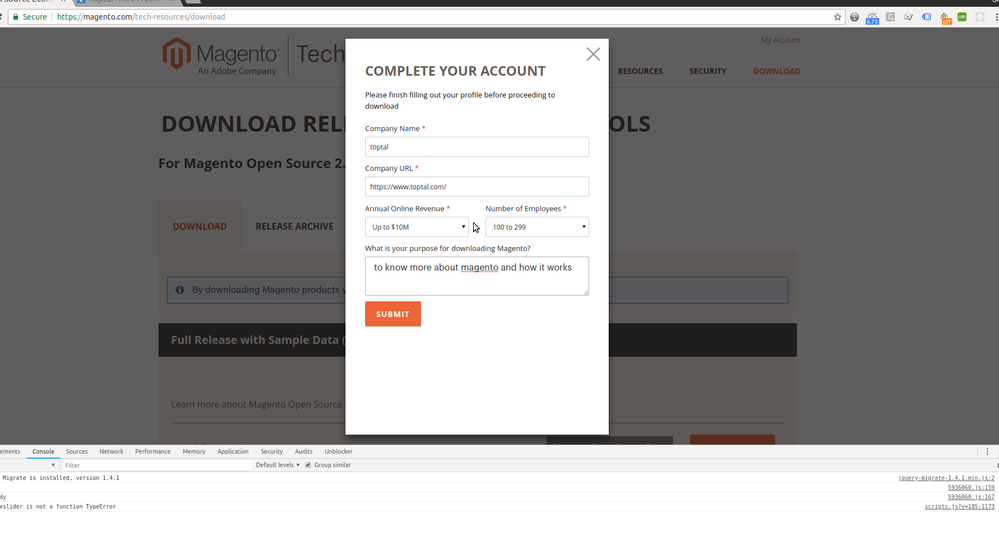Open the Chrome three-dot menu

pyautogui.click(x=994, y=17)
